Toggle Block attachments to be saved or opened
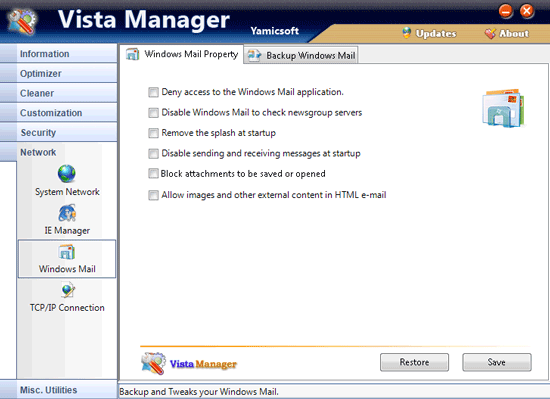The image size is (550, 399). (153, 174)
